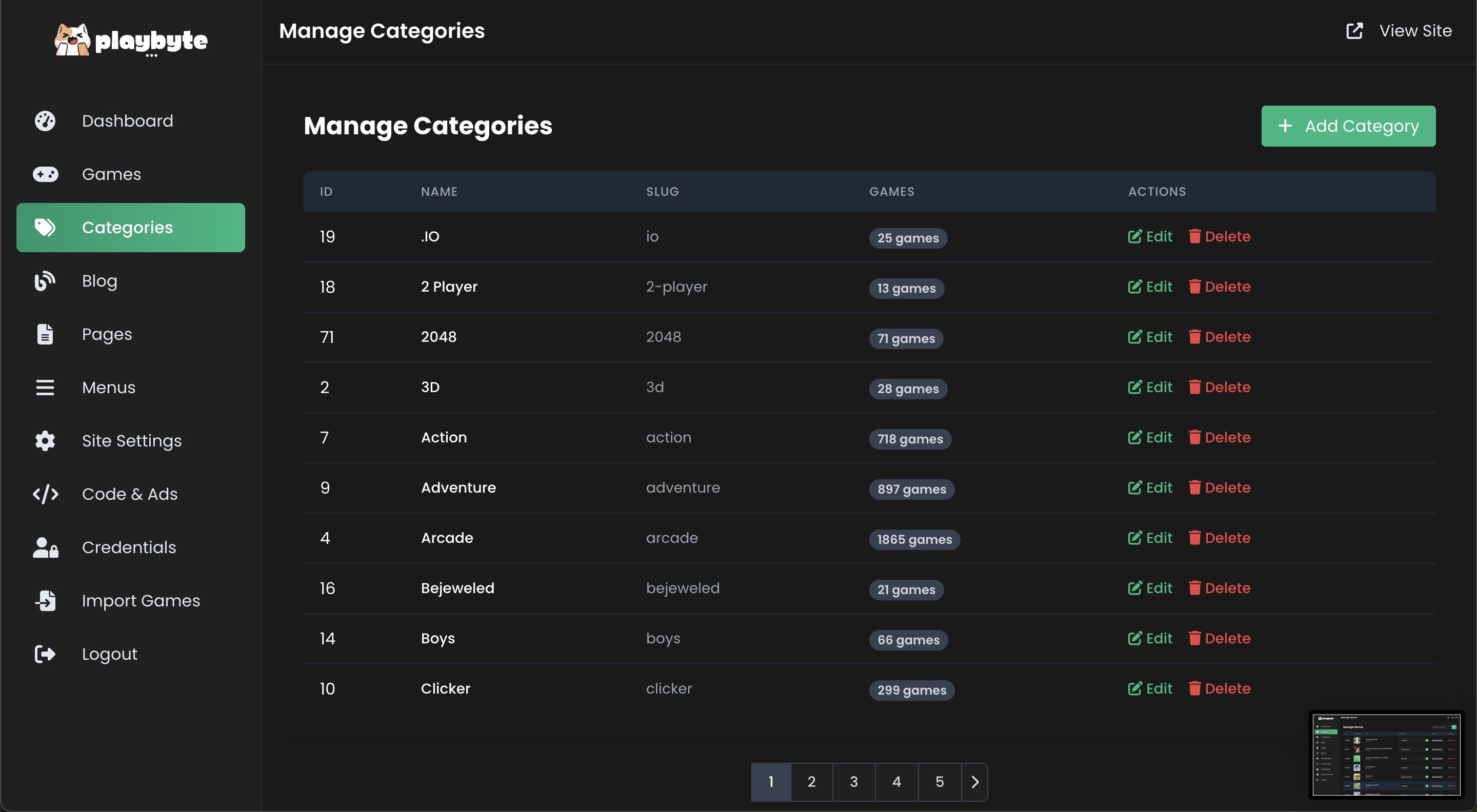Screen dimensions: 1477x812
Task: Open the Manage Games thumbnail preview
Action: (1386, 755)
